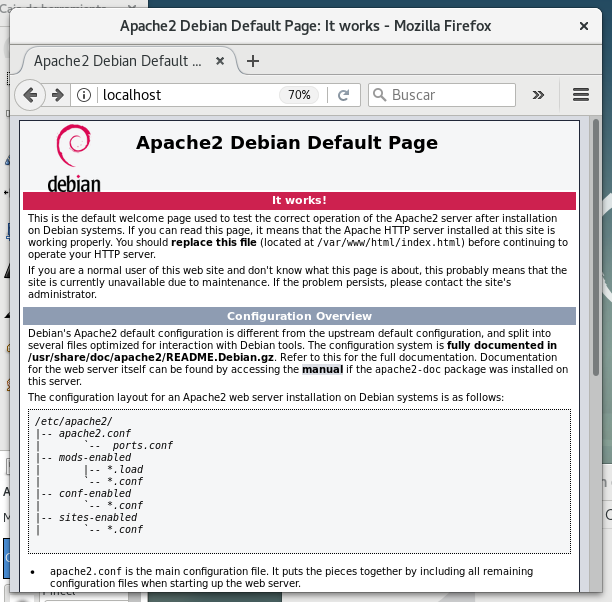Click the Firefox window title bar

(x=305, y=26)
